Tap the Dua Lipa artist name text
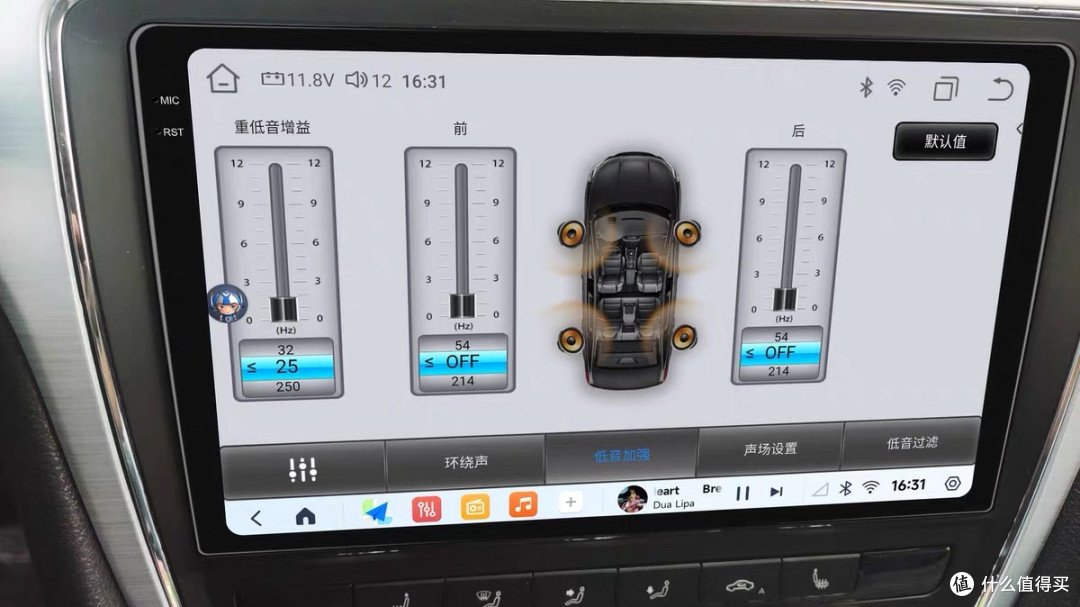 tap(674, 504)
